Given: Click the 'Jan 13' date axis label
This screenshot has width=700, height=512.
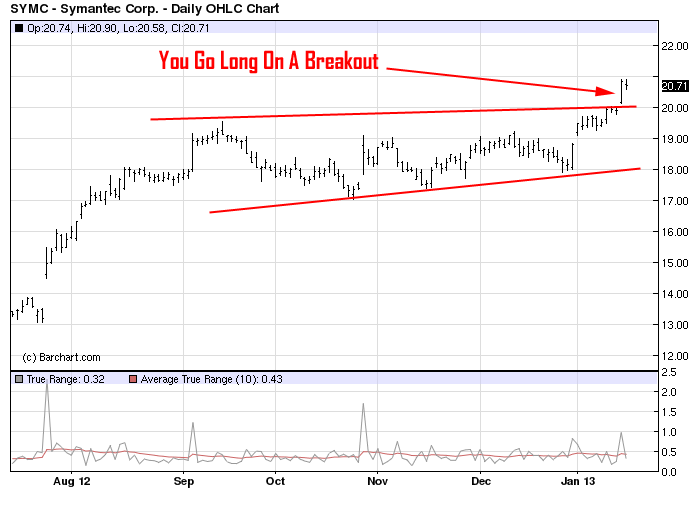Looking at the screenshot, I should click(x=578, y=481).
